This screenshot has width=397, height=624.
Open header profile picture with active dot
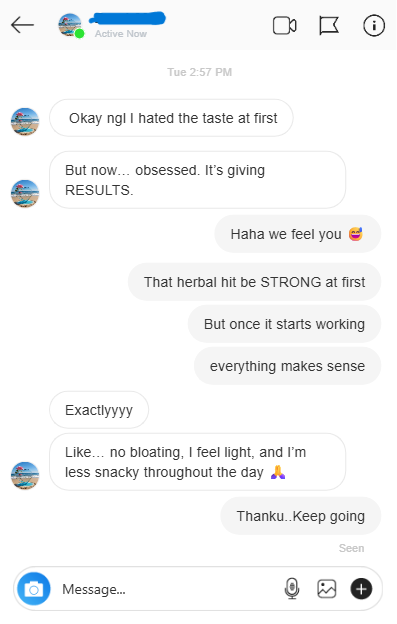tap(70, 25)
